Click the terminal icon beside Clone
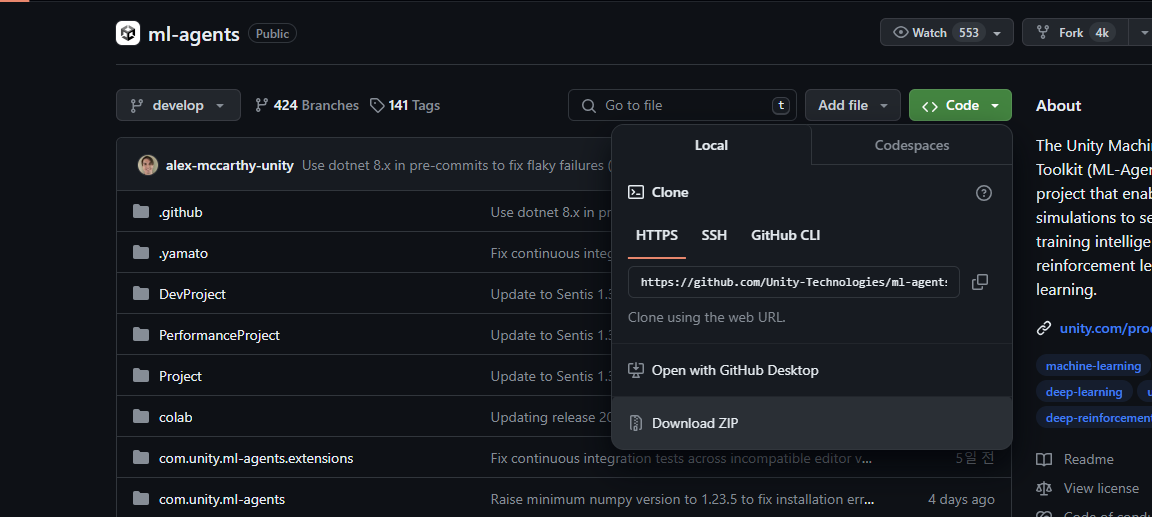The height and width of the screenshot is (517, 1152). (636, 192)
